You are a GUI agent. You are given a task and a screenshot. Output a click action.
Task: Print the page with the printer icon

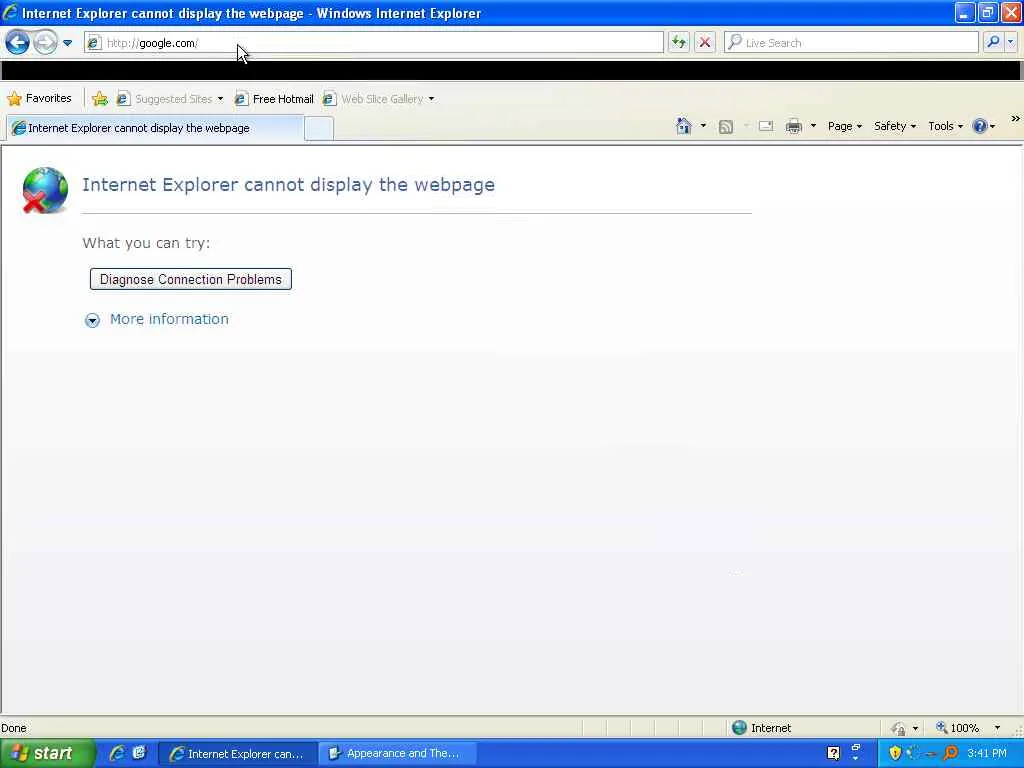(x=793, y=127)
